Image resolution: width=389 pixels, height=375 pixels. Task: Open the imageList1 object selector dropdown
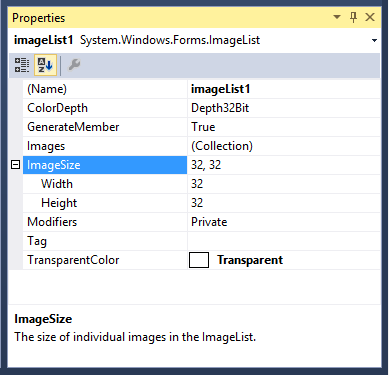point(374,41)
